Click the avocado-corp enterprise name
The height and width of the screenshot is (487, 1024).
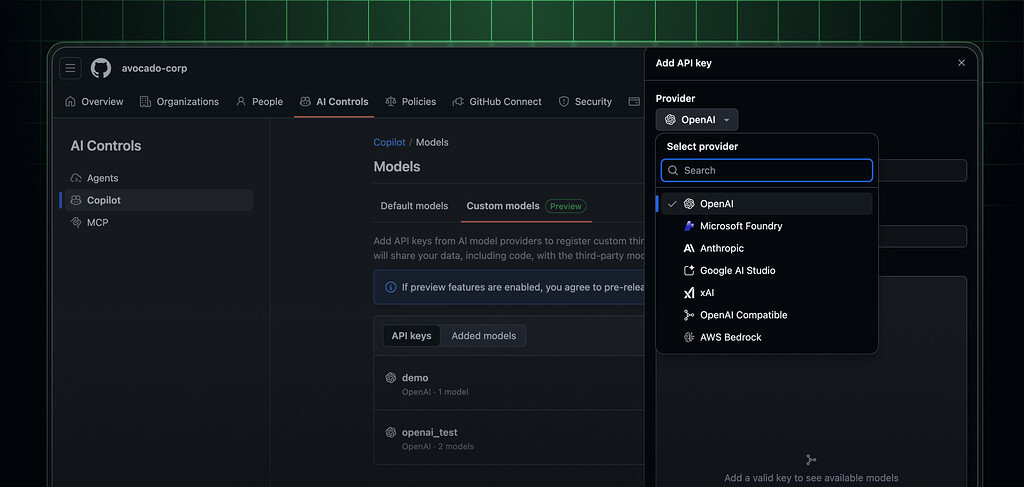(x=154, y=69)
